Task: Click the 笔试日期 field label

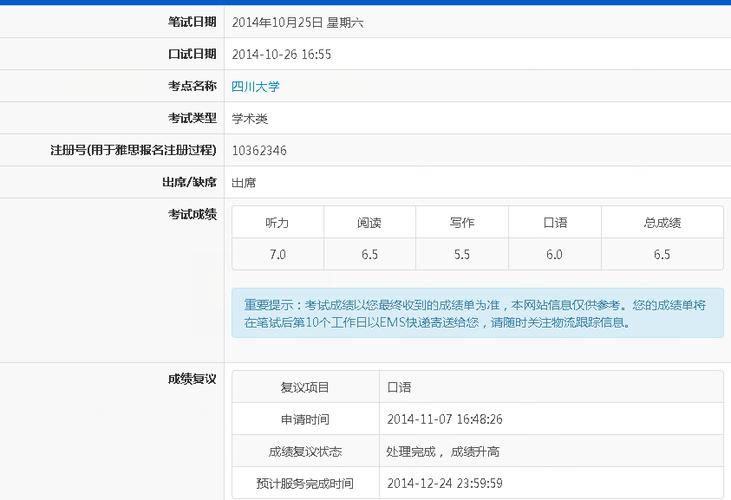Action: [192, 22]
